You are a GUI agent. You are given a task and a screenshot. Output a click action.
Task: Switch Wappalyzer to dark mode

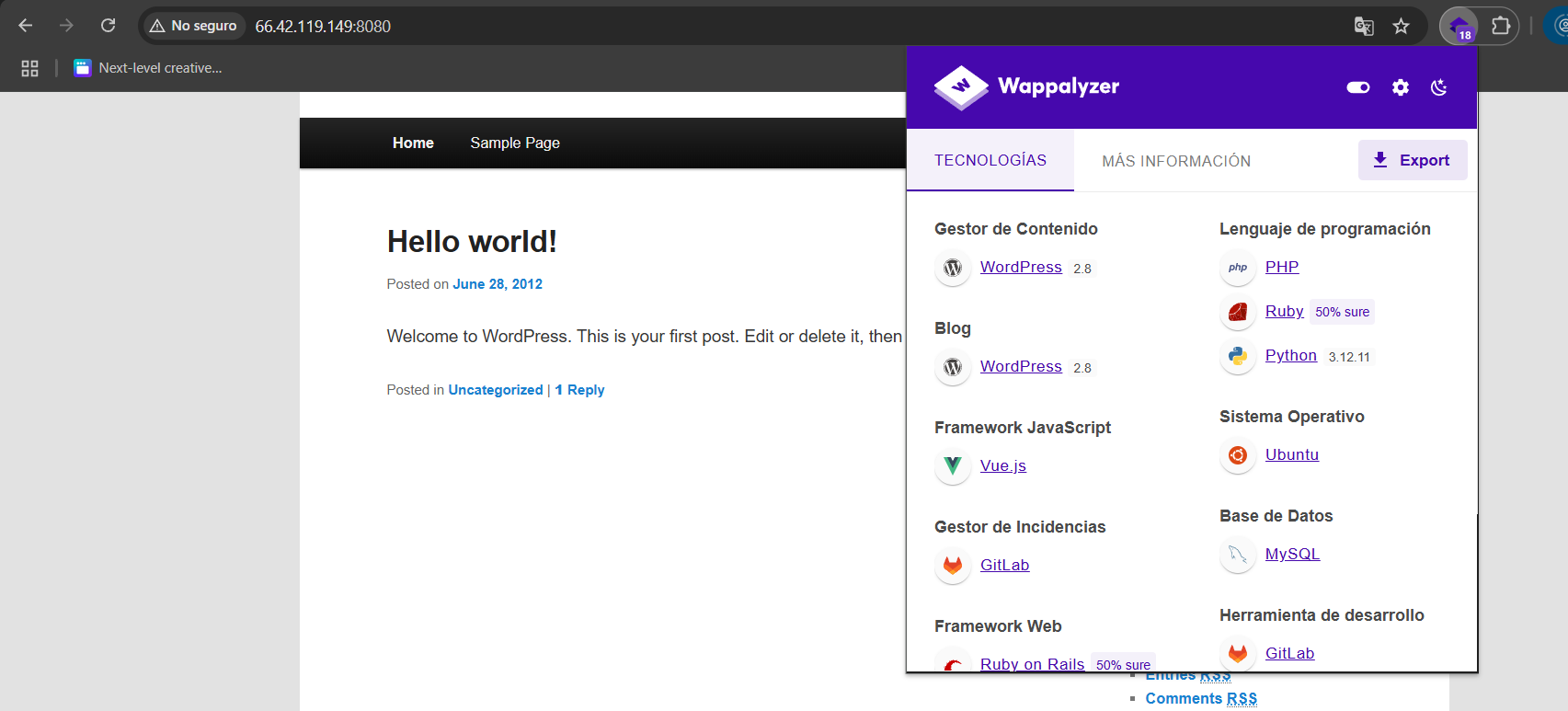1439,87
